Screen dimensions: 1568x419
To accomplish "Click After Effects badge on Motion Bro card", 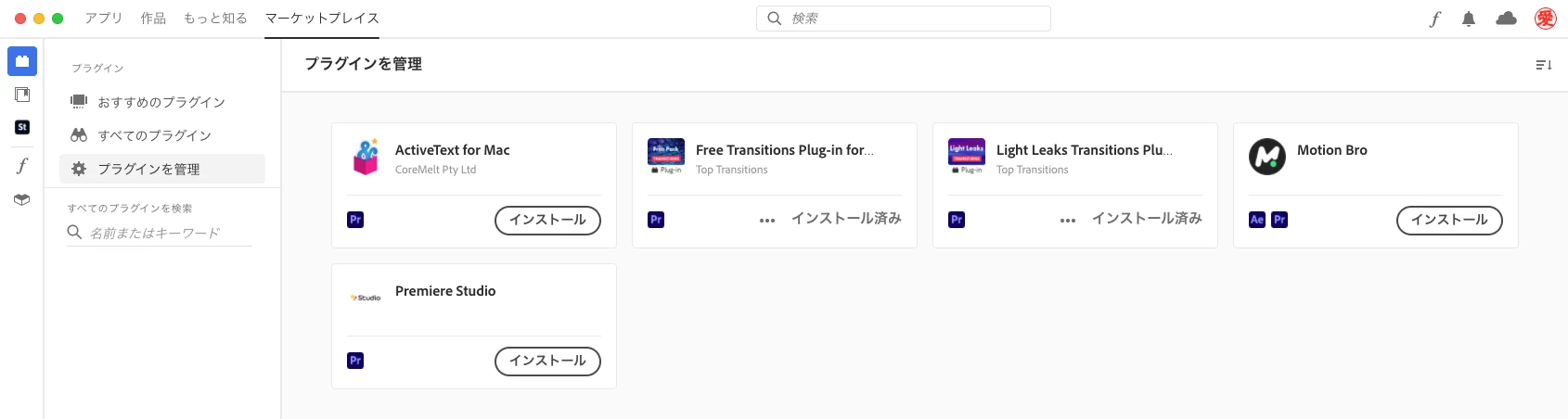I will tap(1257, 220).
